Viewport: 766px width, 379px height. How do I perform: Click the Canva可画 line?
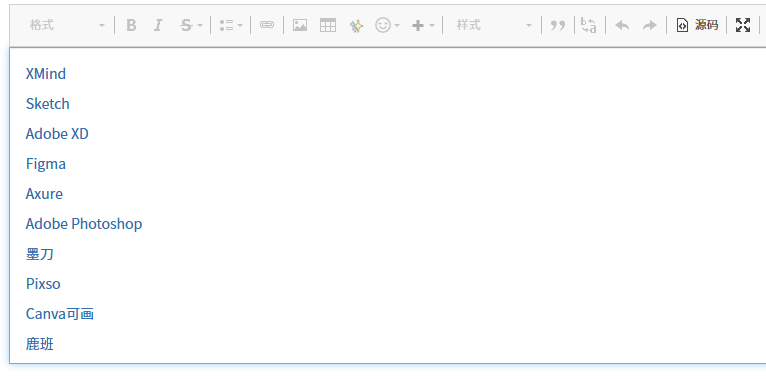click(x=60, y=314)
